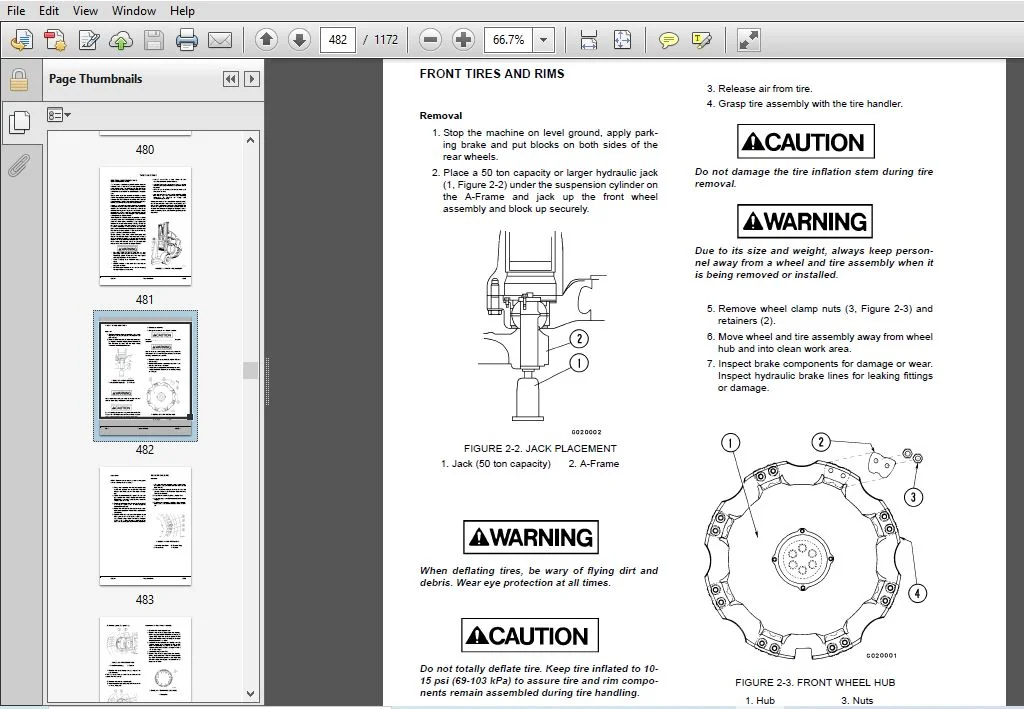Open the View menu
The height and width of the screenshot is (709, 1024).
(x=85, y=10)
